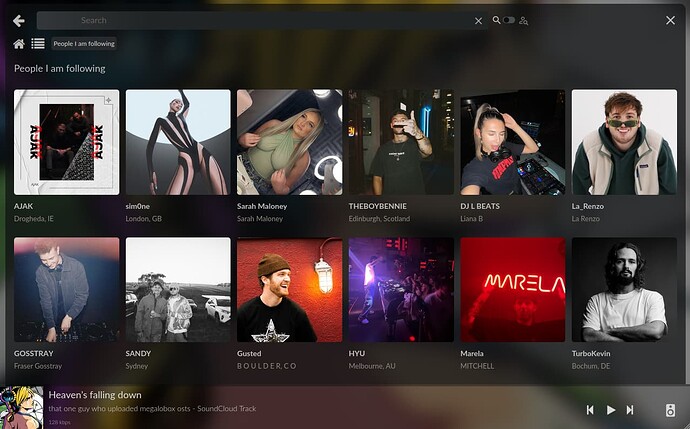690x429 pixels.
Task: Click the 'HYU' name label
Action: (357, 353)
